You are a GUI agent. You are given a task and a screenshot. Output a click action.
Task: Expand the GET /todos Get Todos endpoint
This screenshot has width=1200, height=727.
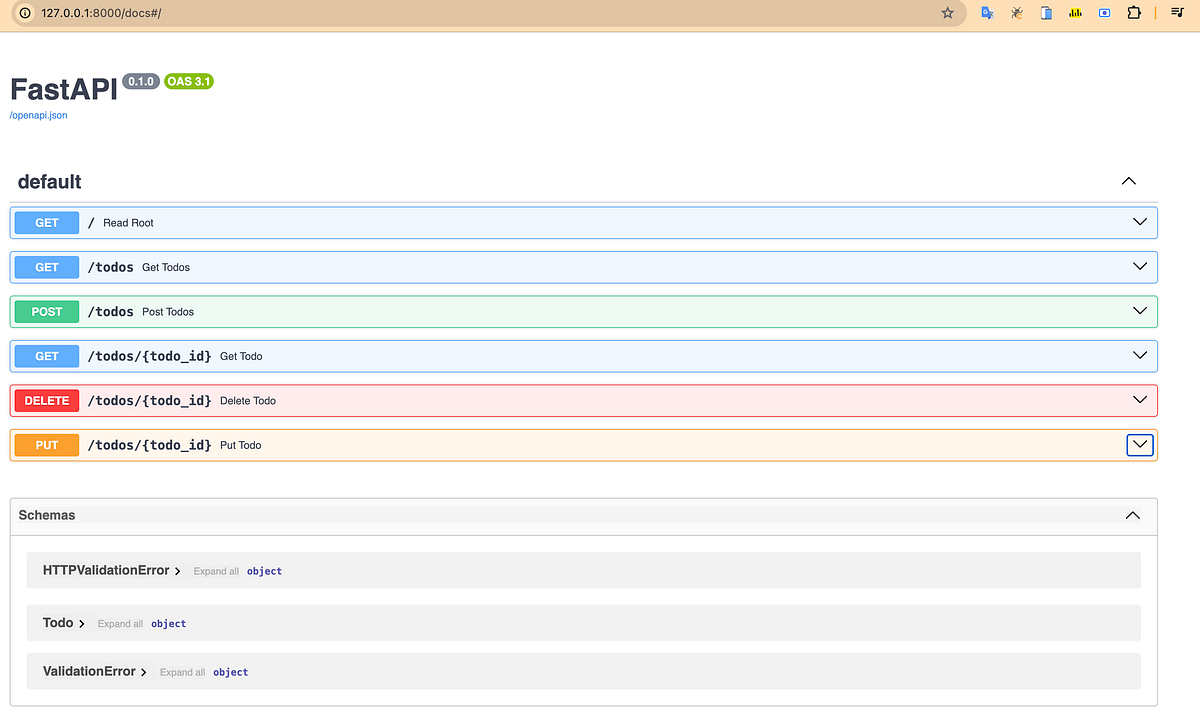point(1139,266)
